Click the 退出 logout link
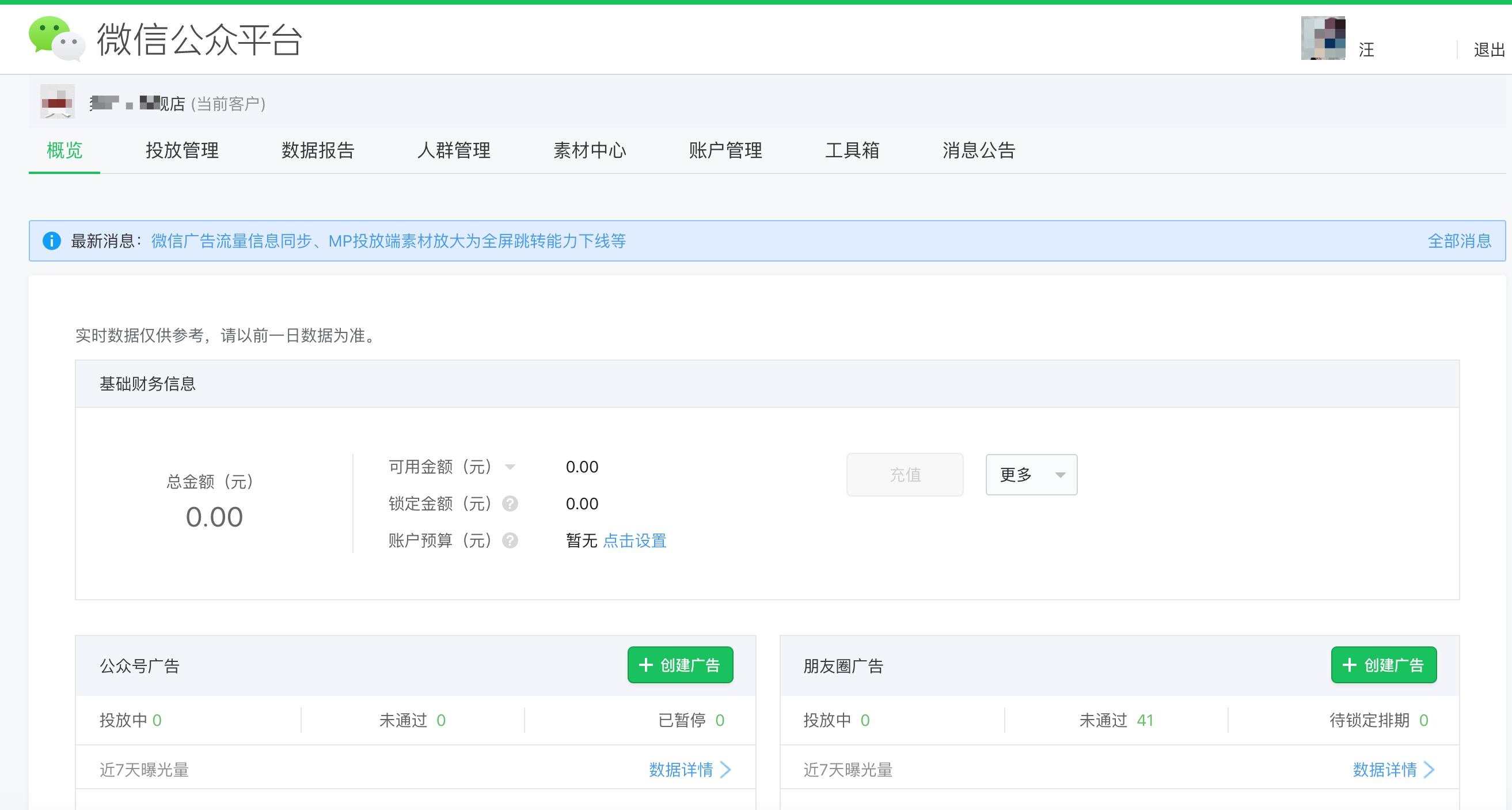Image resolution: width=1512 pixels, height=810 pixels. tap(1489, 50)
